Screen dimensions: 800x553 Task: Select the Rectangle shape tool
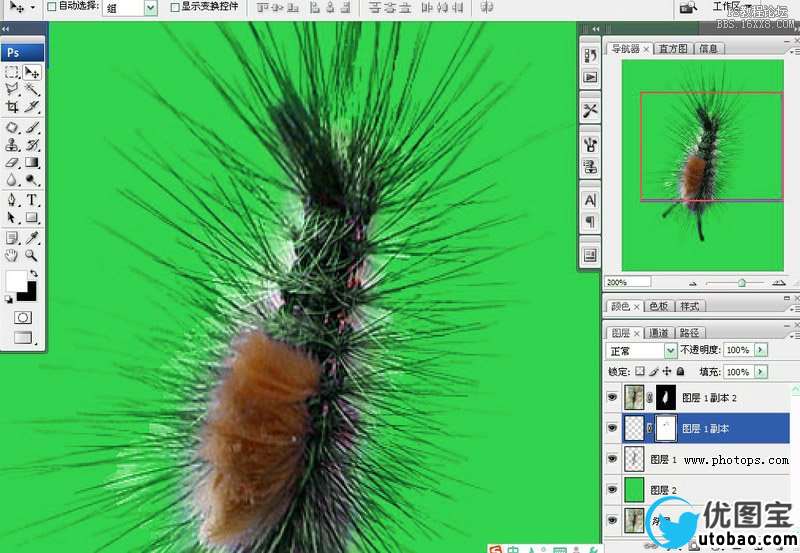pos(32,218)
